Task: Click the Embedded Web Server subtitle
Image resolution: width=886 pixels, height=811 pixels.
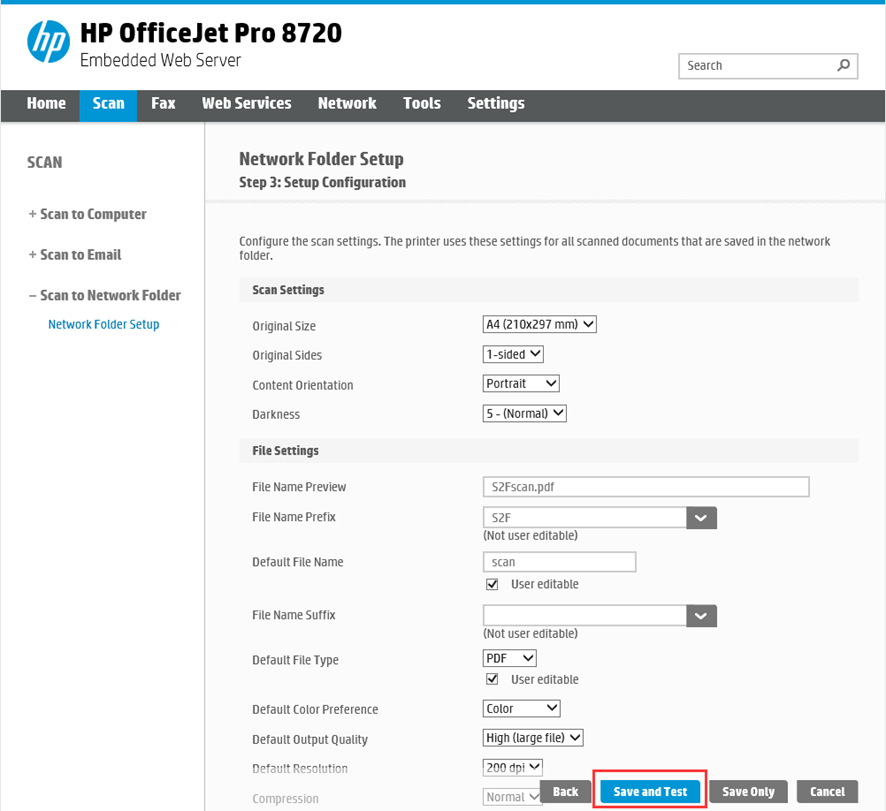Action: pos(160,60)
